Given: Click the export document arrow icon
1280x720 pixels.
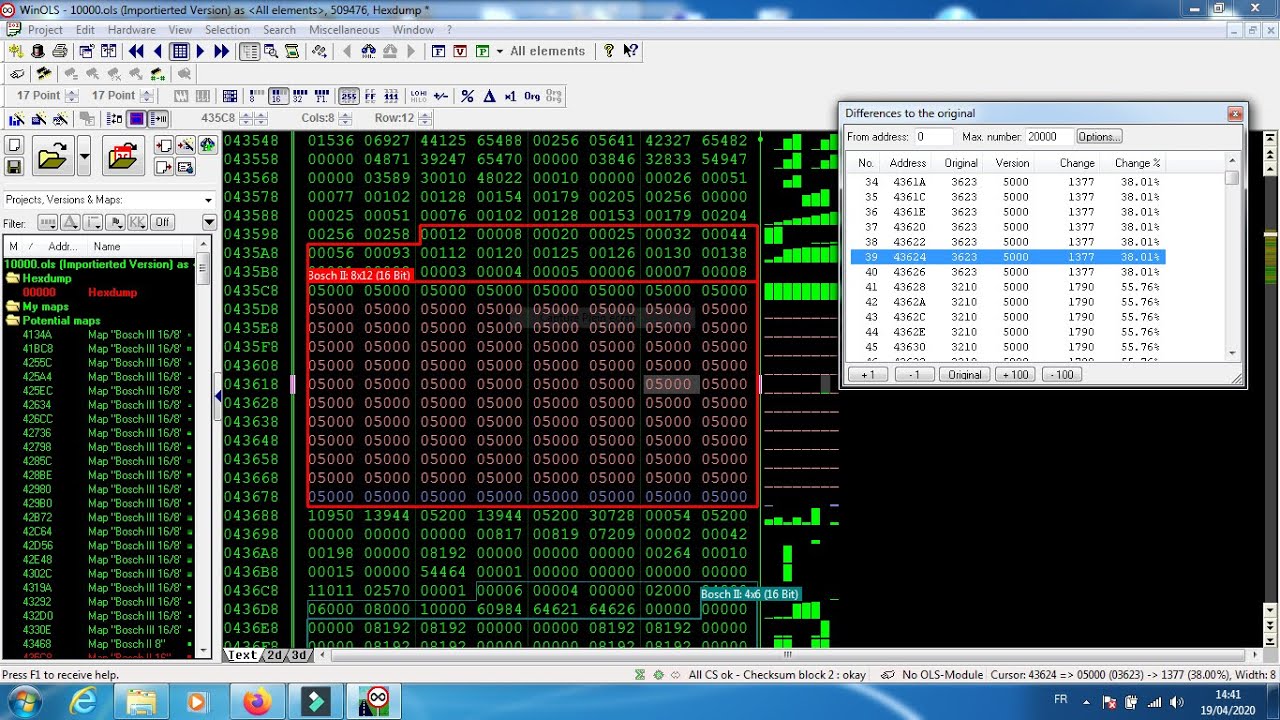Looking at the screenshot, I should click(164, 166).
